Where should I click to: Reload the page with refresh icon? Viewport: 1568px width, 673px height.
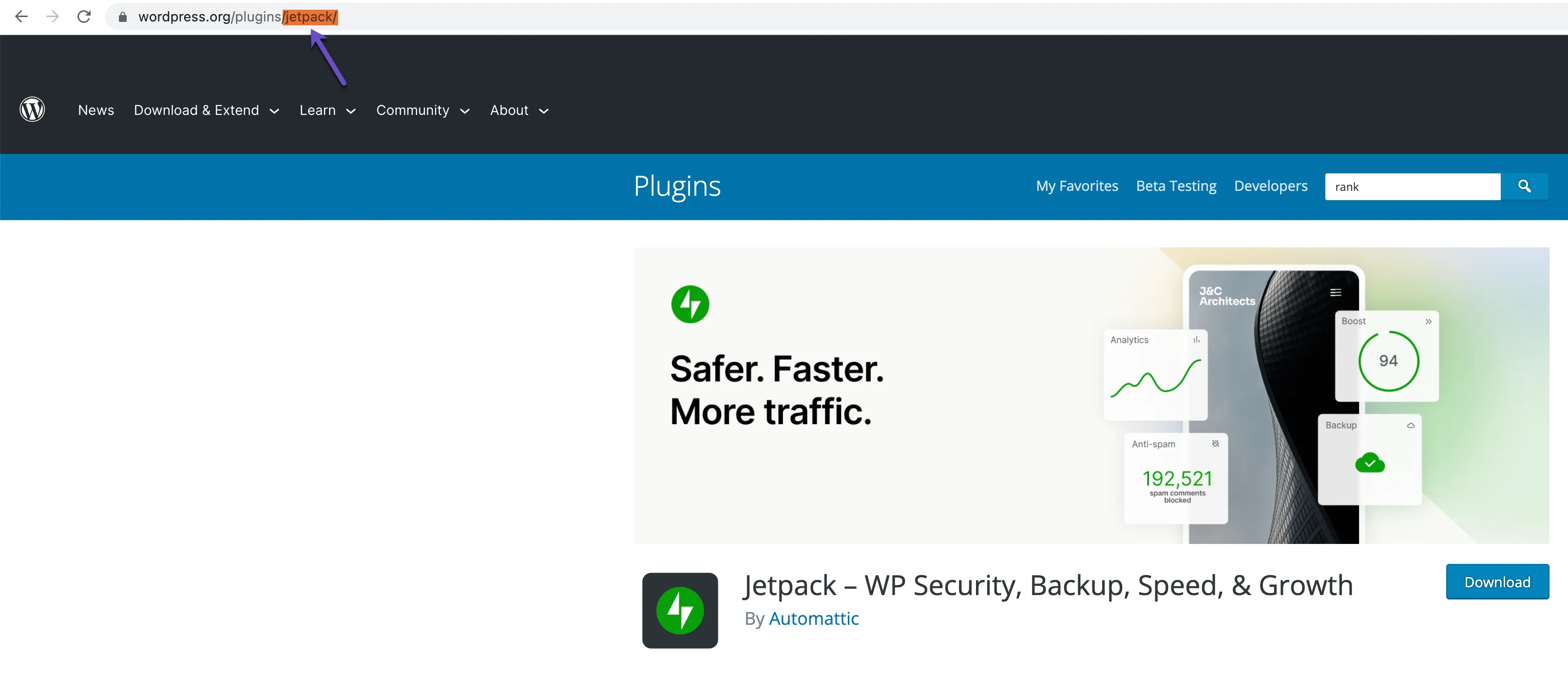pyautogui.click(x=84, y=17)
